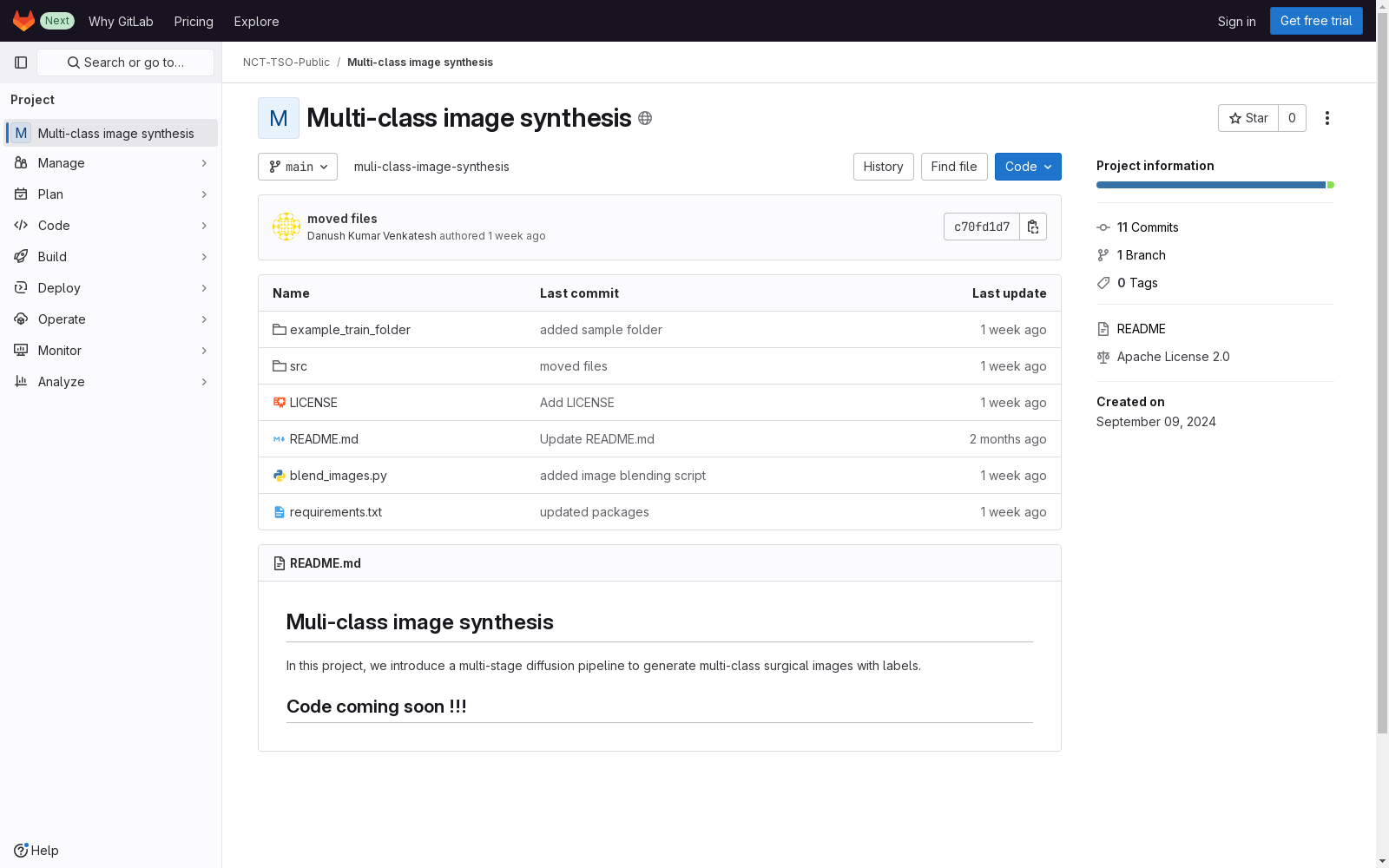Open the moved files commit link
The image size is (1389, 868).
(342, 219)
